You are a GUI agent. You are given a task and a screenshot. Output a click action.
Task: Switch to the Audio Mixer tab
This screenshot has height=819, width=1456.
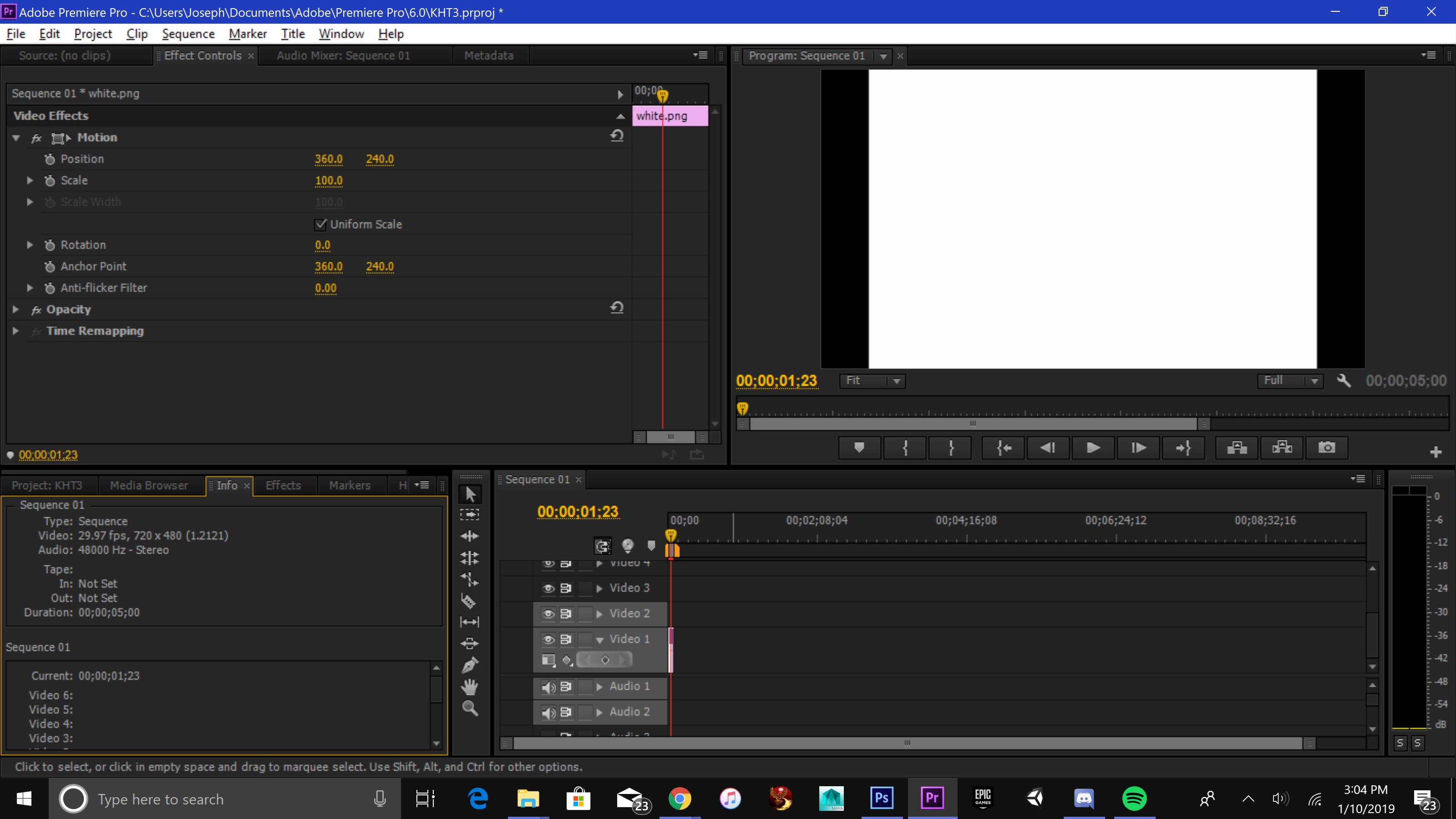coord(343,56)
